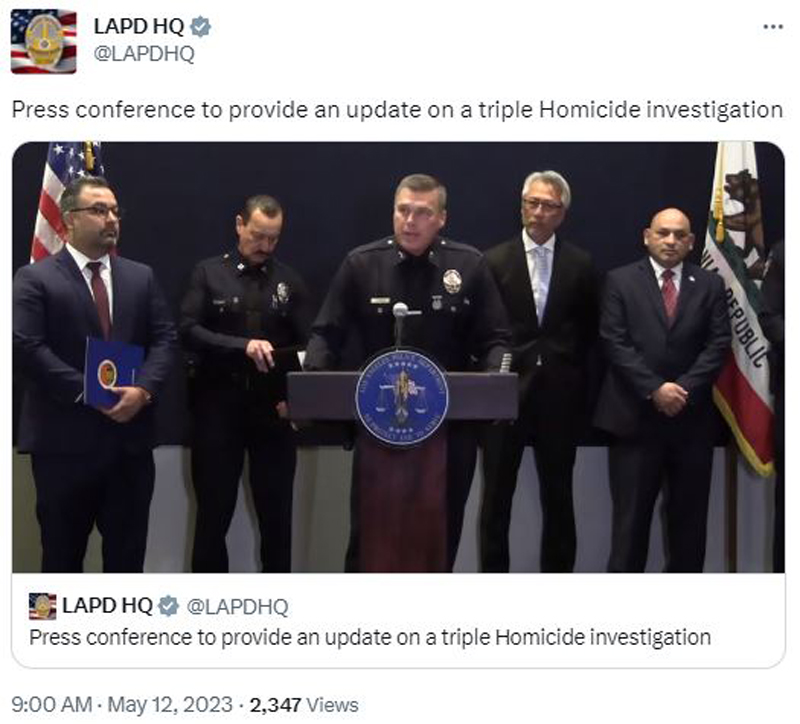Open the press conference video thumbnail
The image size is (800, 724).
click(x=398, y=357)
